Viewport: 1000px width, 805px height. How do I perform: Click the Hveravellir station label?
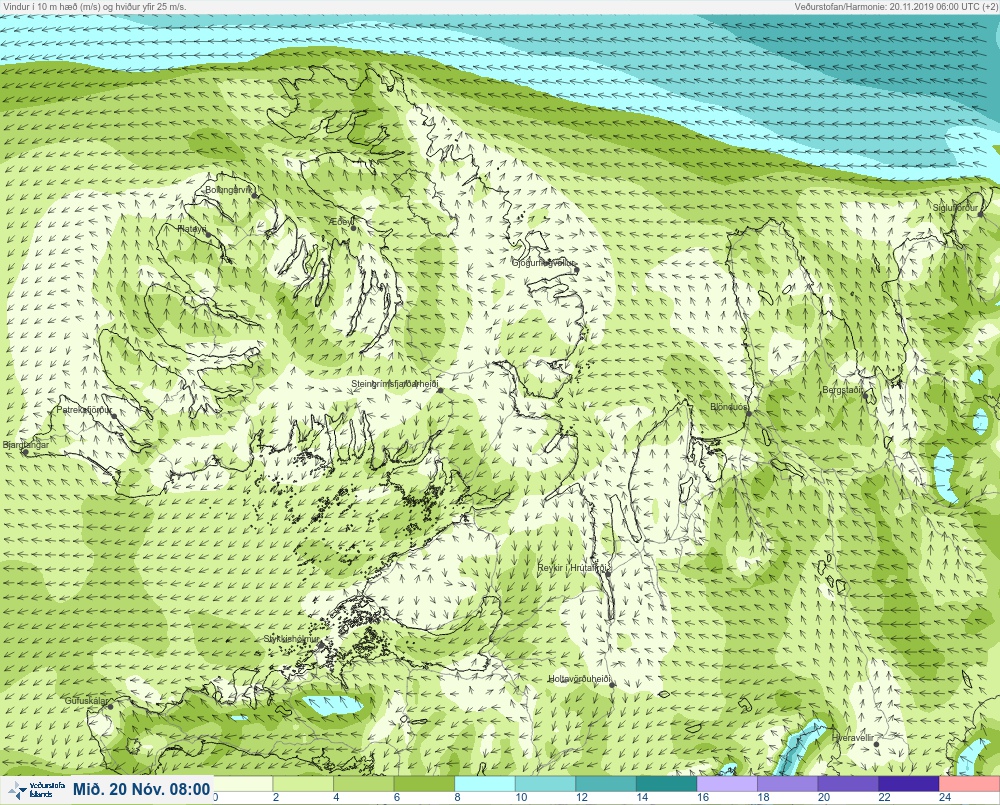click(x=853, y=738)
